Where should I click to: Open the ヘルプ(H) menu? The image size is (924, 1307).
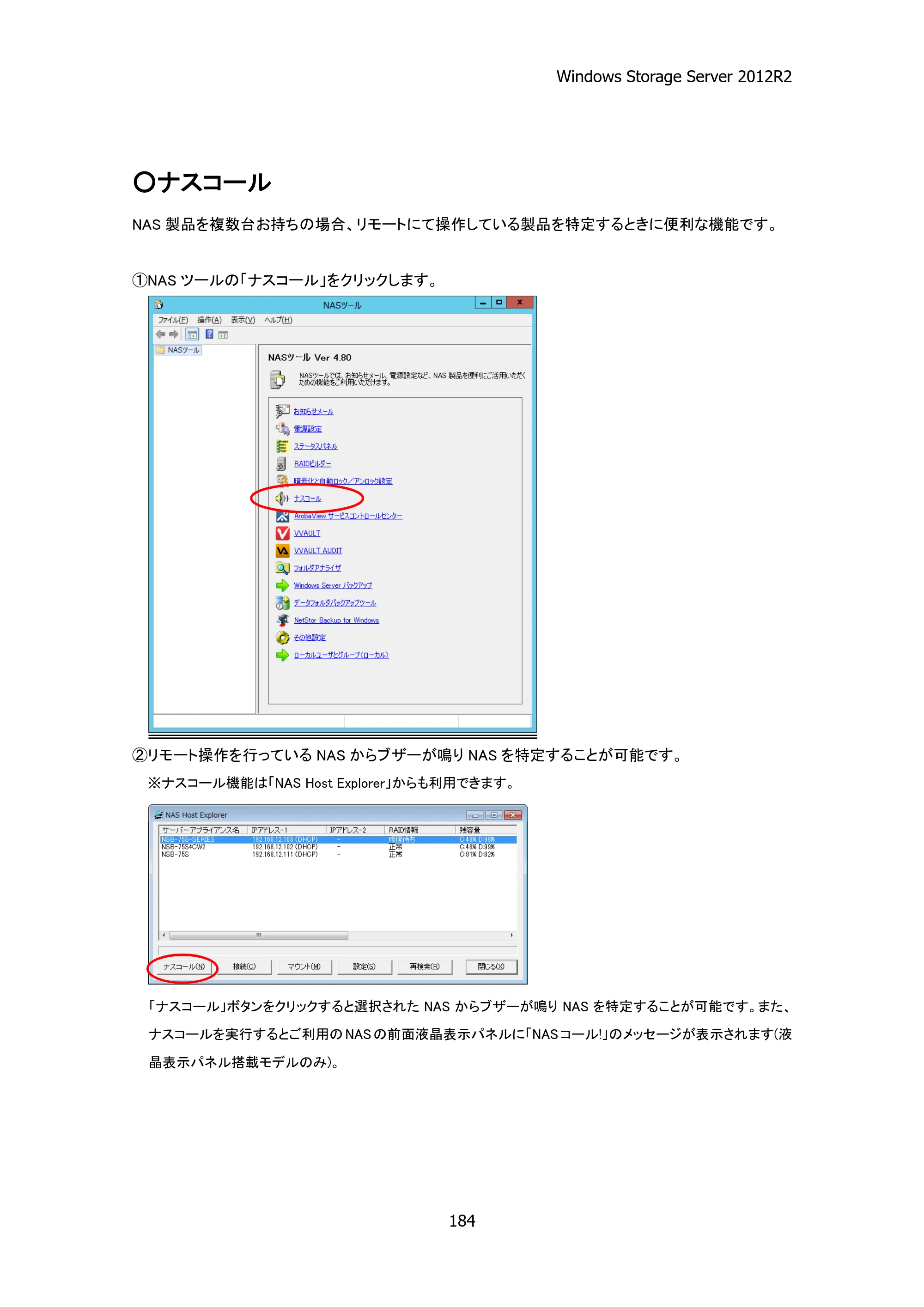279,320
